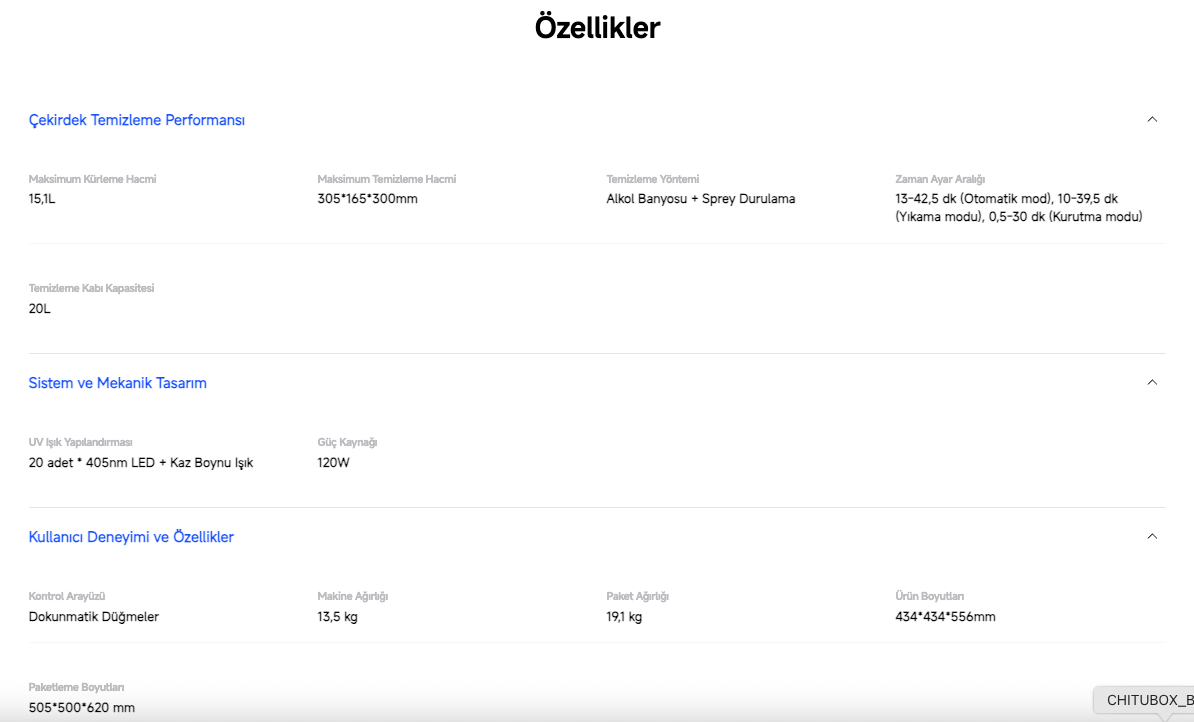Collapse the Çekirdek Temizleme Performansı chevron
The height and width of the screenshot is (722, 1194).
[1152, 120]
